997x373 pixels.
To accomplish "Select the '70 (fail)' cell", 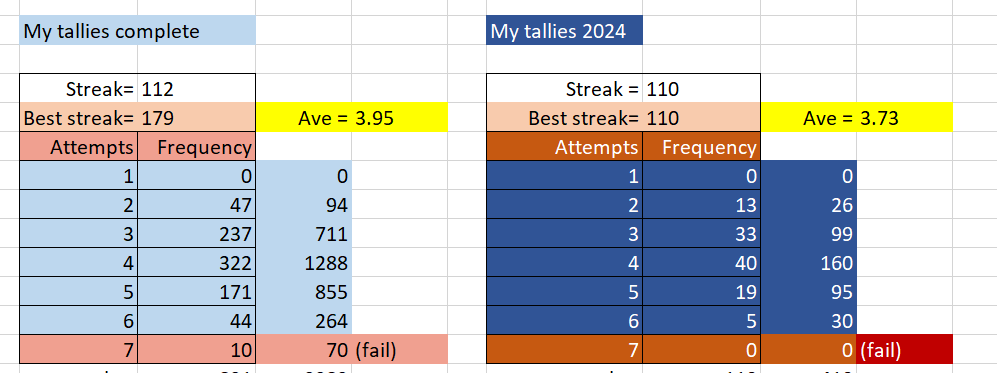I will coord(352,349).
